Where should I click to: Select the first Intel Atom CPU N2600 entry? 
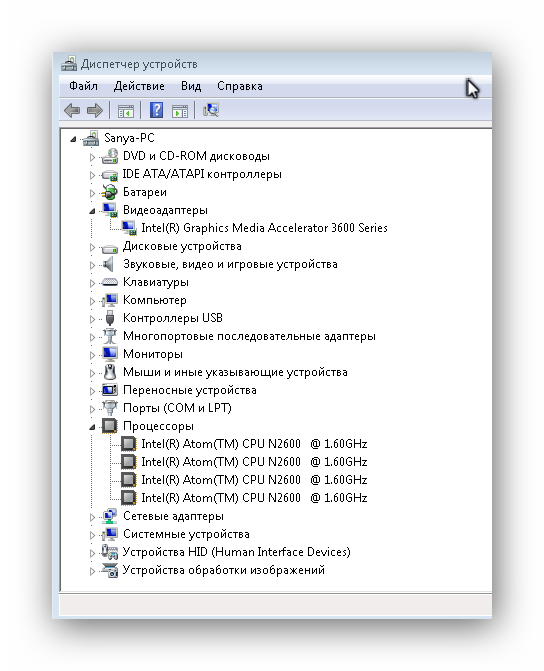[254, 444]
